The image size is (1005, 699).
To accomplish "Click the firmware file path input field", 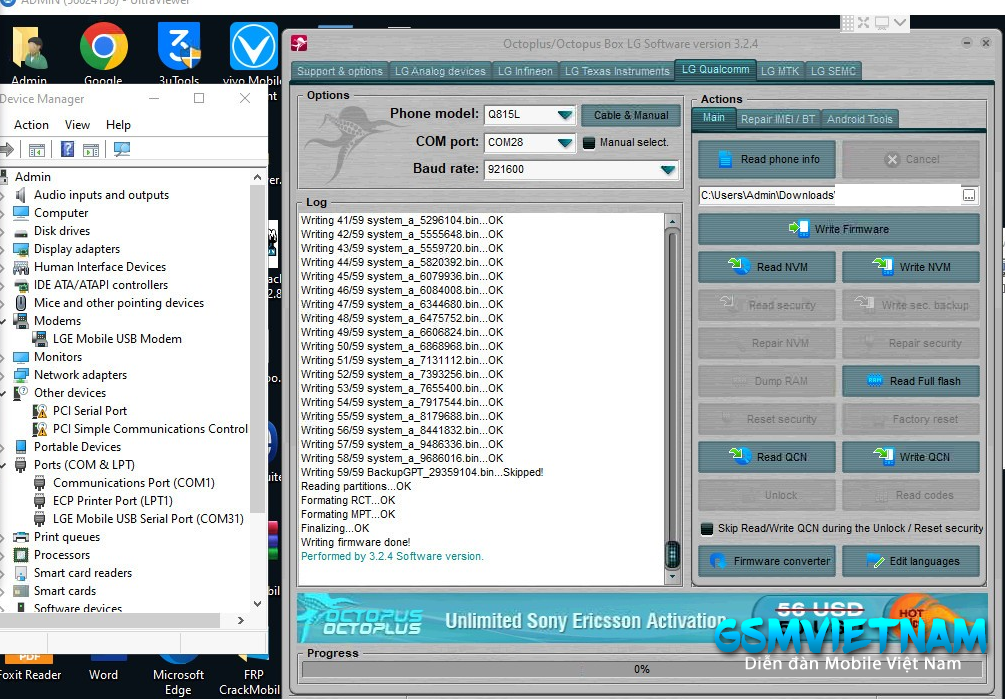I will pos(830,195).
